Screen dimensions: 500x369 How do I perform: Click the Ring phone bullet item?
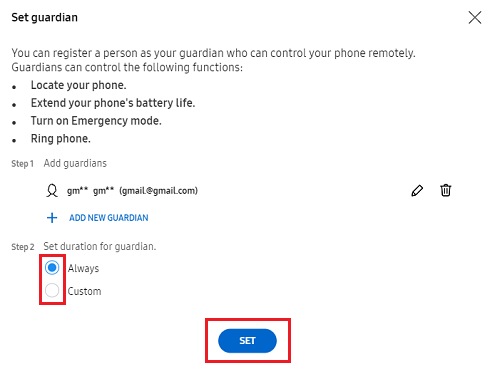point(61,139)
